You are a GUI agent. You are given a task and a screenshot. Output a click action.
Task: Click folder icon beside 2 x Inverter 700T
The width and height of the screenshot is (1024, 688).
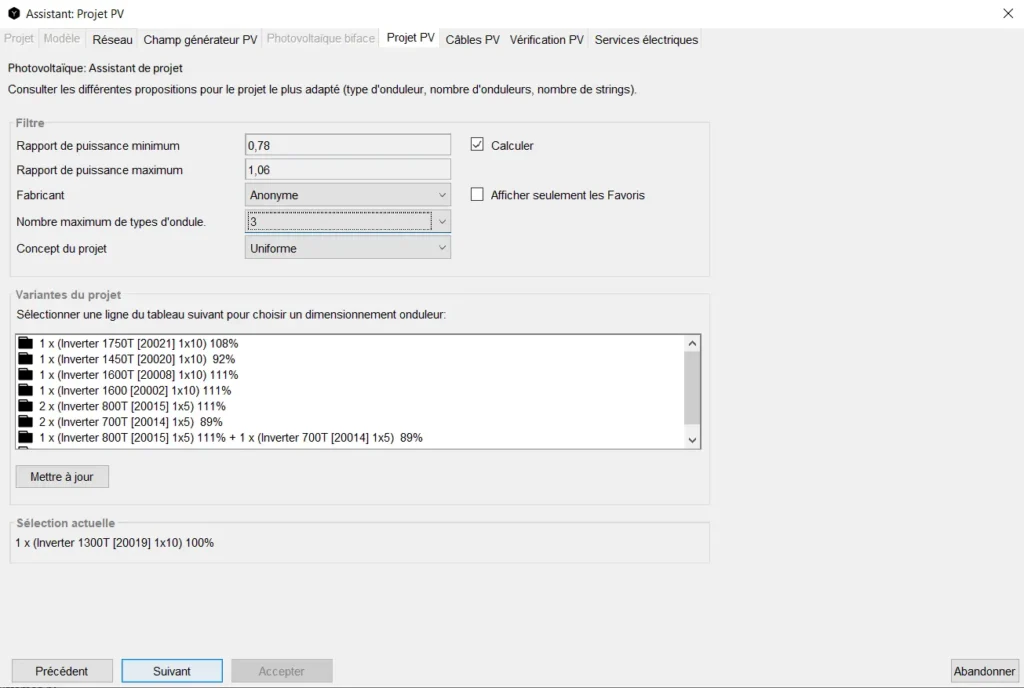point(26,422)
